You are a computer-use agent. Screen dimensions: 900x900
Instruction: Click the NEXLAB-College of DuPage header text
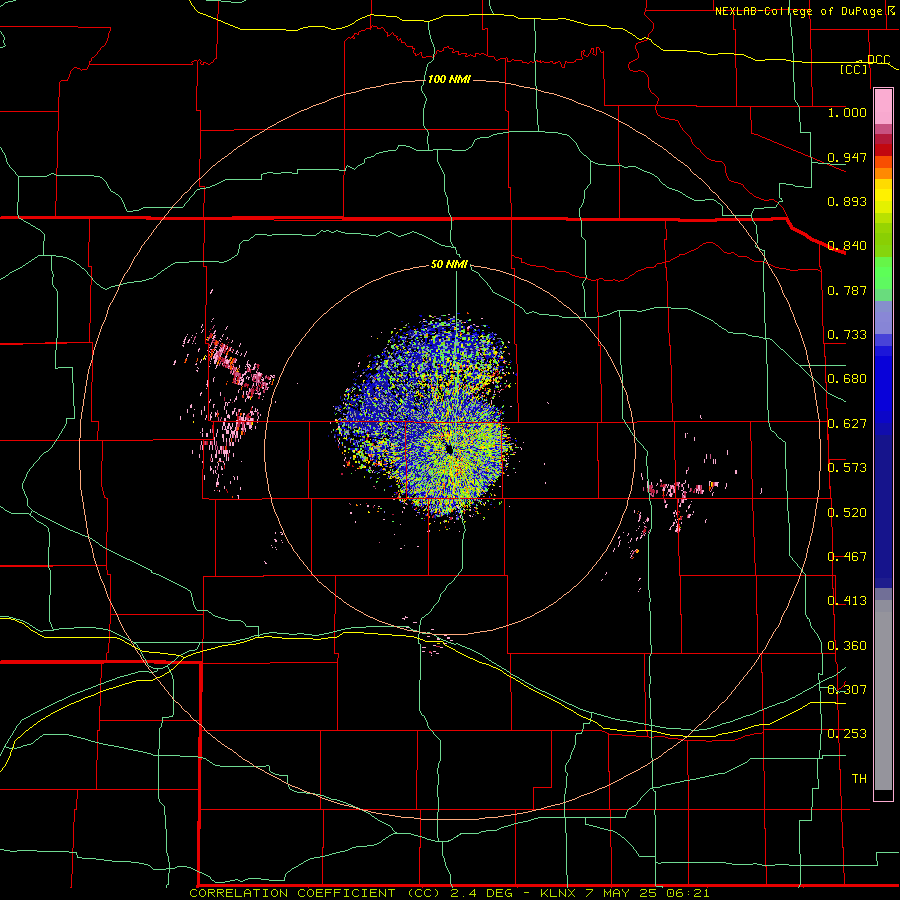[801, 11]
